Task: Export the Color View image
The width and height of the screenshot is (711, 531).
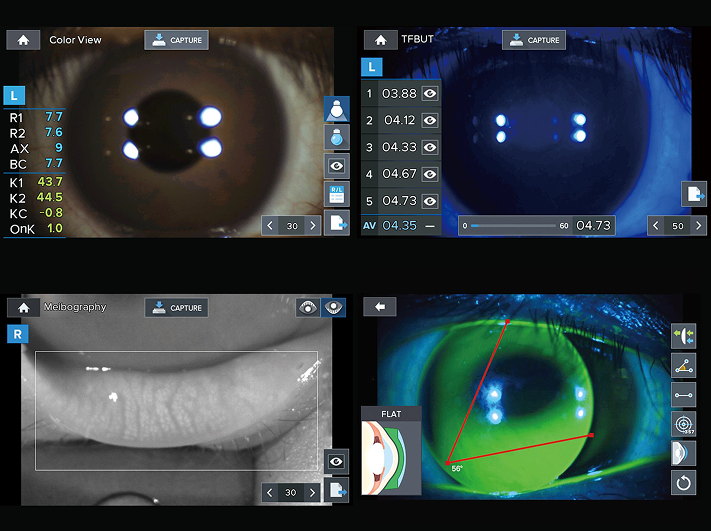Action: pos(336,223)
